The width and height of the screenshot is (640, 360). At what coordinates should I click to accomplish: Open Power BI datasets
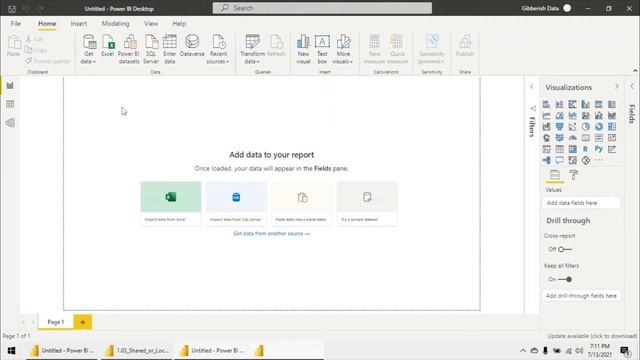(x=129, y=49)
